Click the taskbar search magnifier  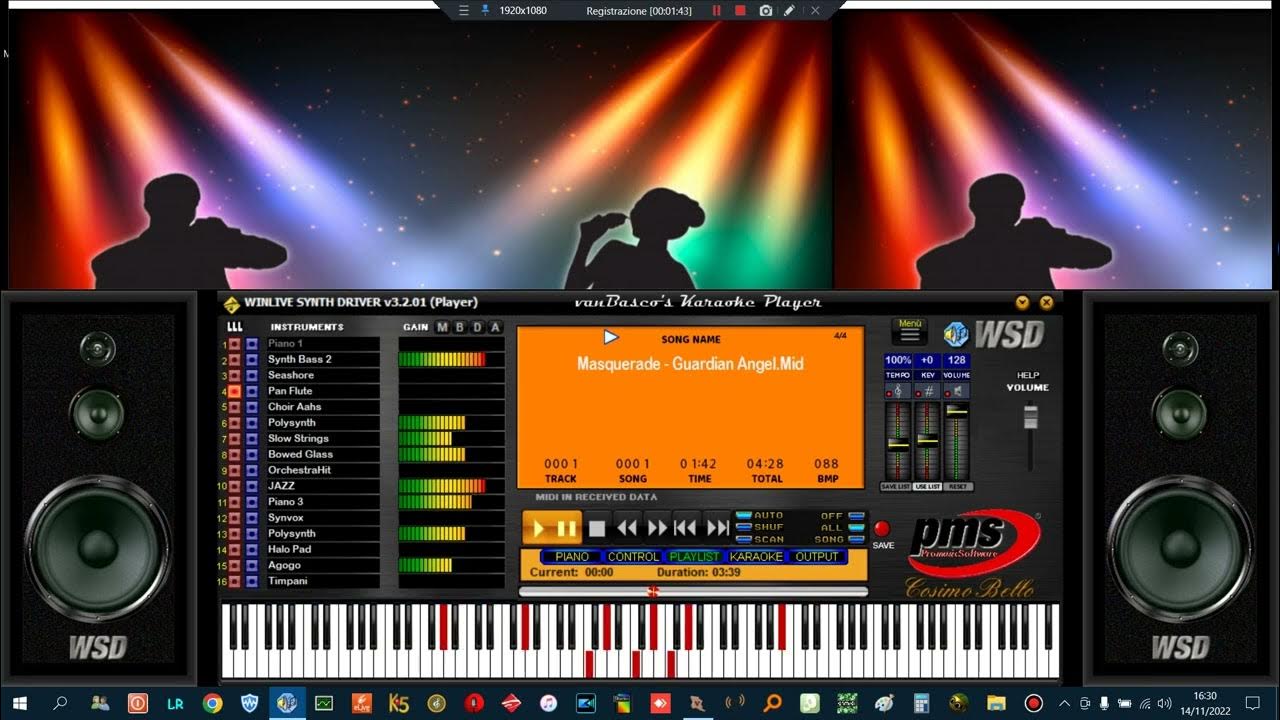pyautogui.click(x=60, y=703)
